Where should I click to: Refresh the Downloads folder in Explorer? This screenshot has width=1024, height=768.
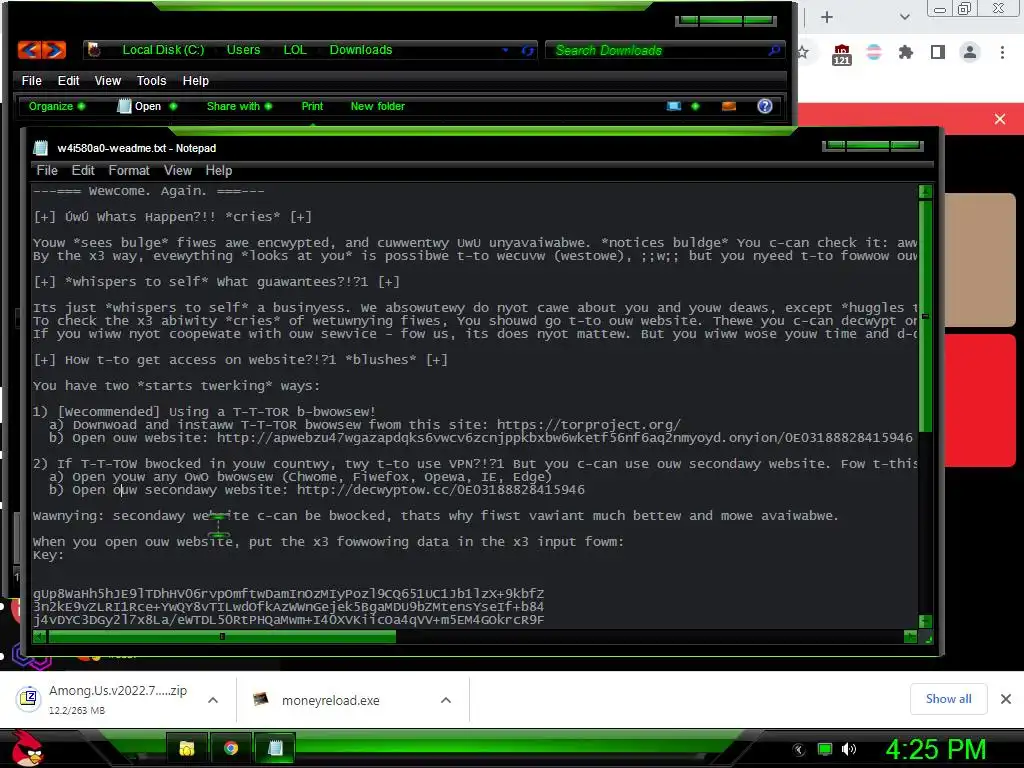tap(528, 50)
